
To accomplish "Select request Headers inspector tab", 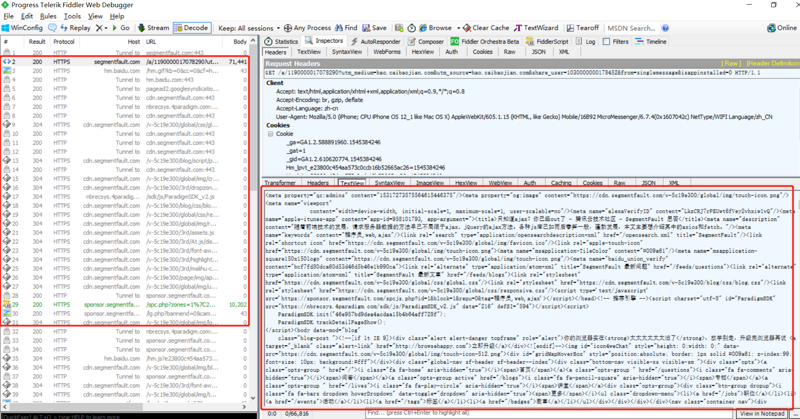I will [276, 52].
